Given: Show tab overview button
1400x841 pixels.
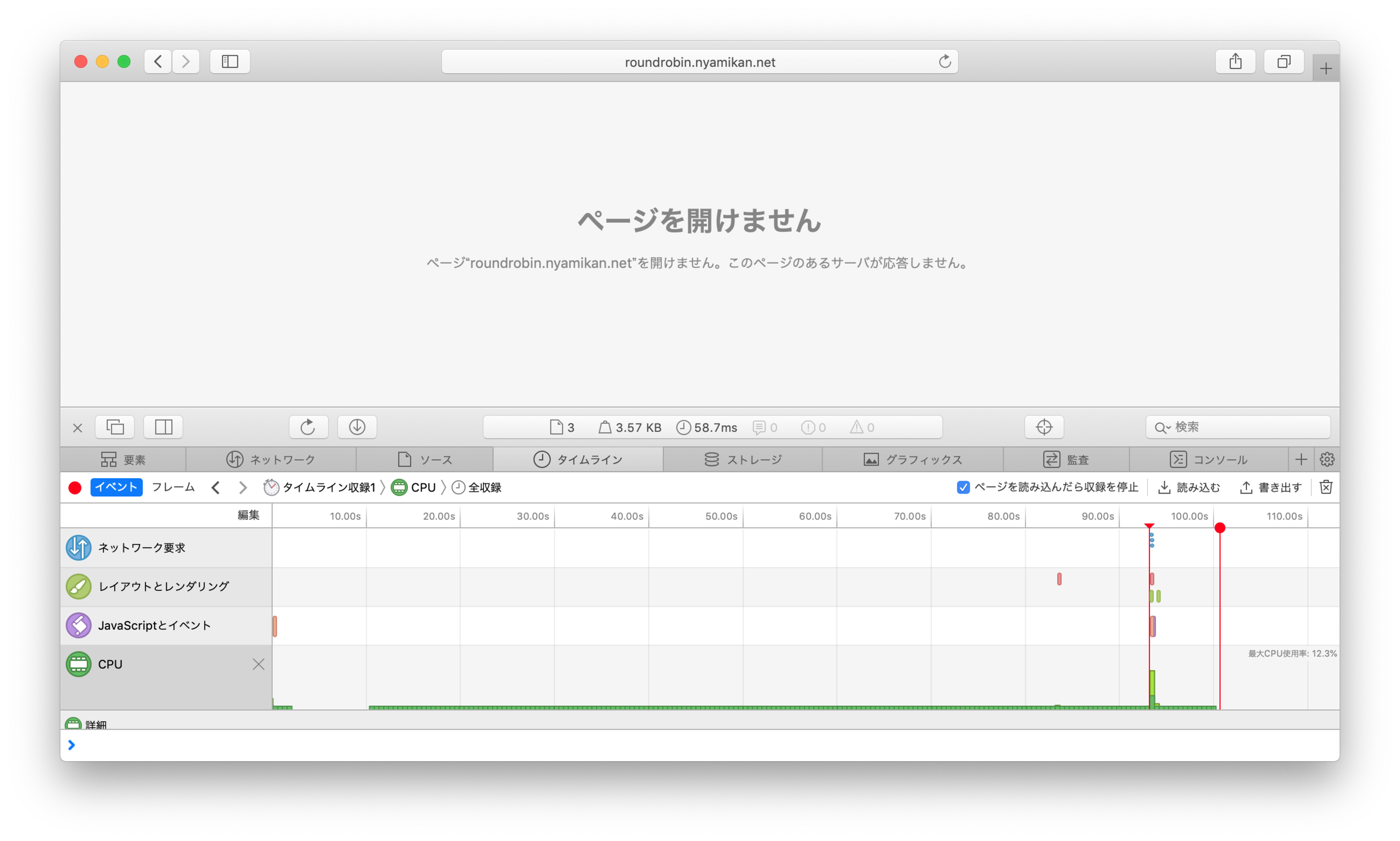Looking at the screenshot, I should pos(1284,61).
